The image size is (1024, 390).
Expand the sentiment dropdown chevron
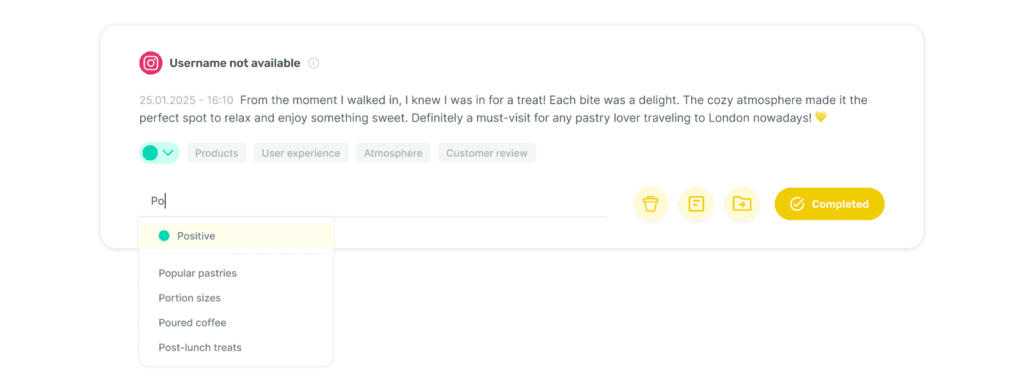(x=168, y=153)
